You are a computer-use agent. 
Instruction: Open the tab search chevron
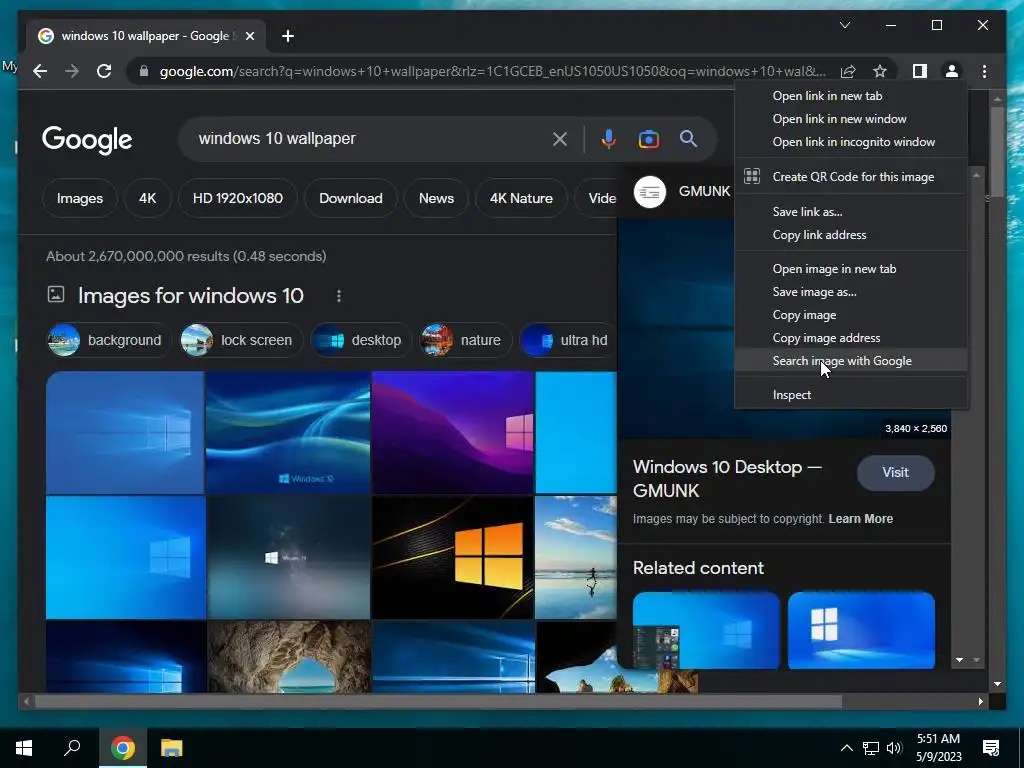pos(844,25)
